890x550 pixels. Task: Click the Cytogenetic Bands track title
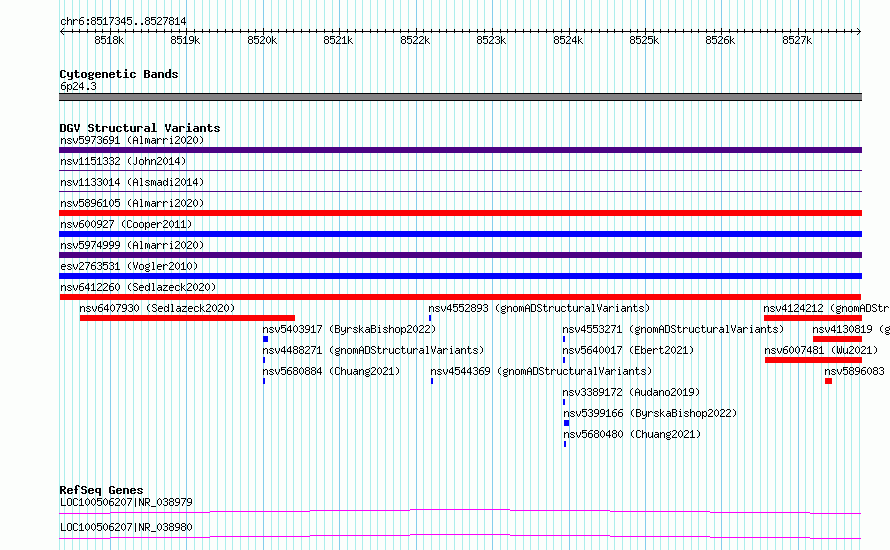point(119,74)
